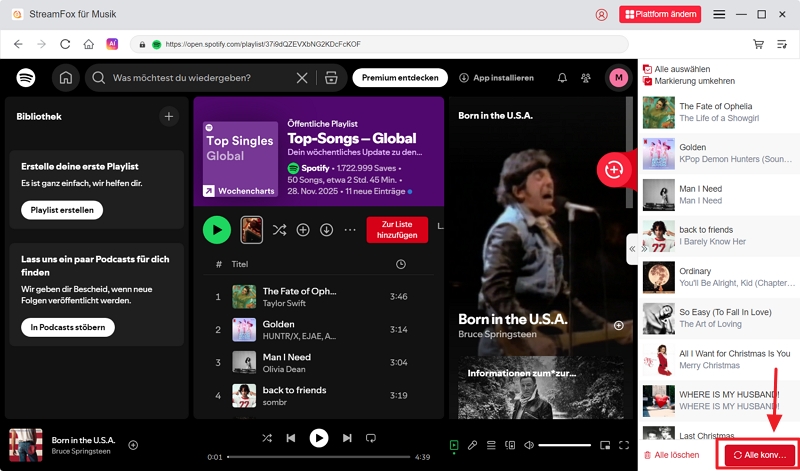Image resolution: width=800 pixels, height=471 pixels.
Task: Click App installieren link
Action: coord(496,78)
